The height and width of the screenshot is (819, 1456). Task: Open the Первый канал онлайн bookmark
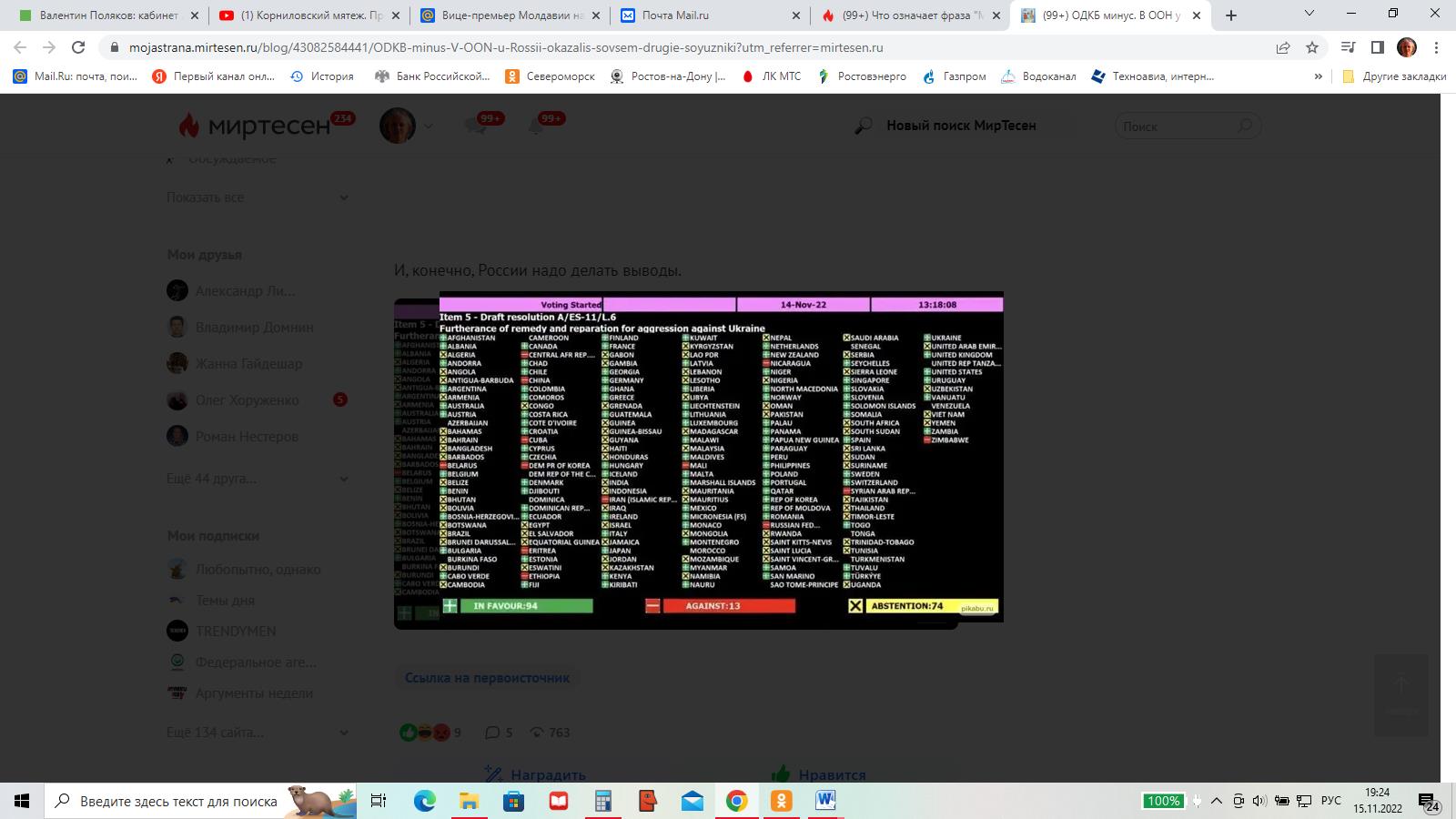point(214,76)
